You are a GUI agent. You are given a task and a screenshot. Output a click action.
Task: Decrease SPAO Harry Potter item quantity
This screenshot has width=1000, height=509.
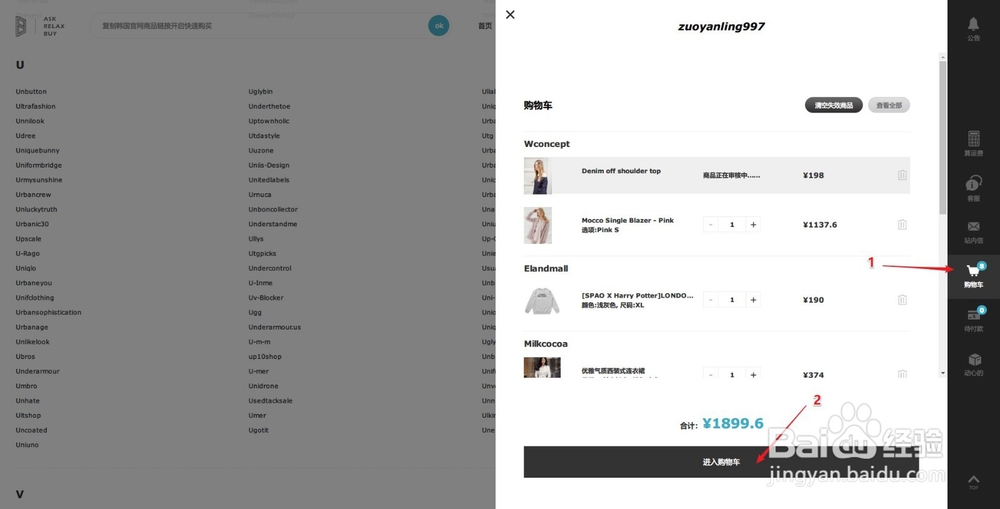tap(711, 300)
